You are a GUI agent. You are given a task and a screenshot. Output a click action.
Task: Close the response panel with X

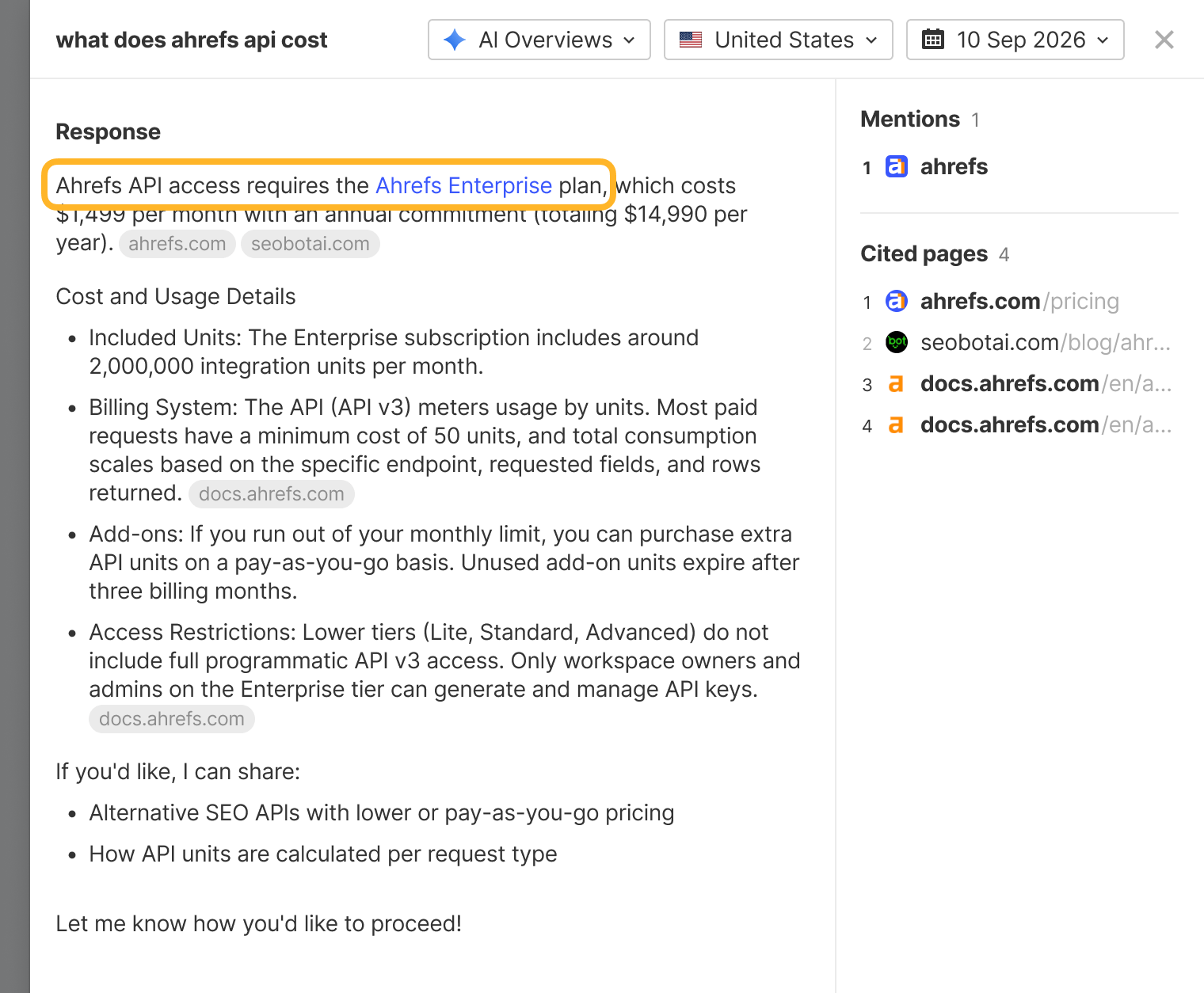tap(1164, 40)
